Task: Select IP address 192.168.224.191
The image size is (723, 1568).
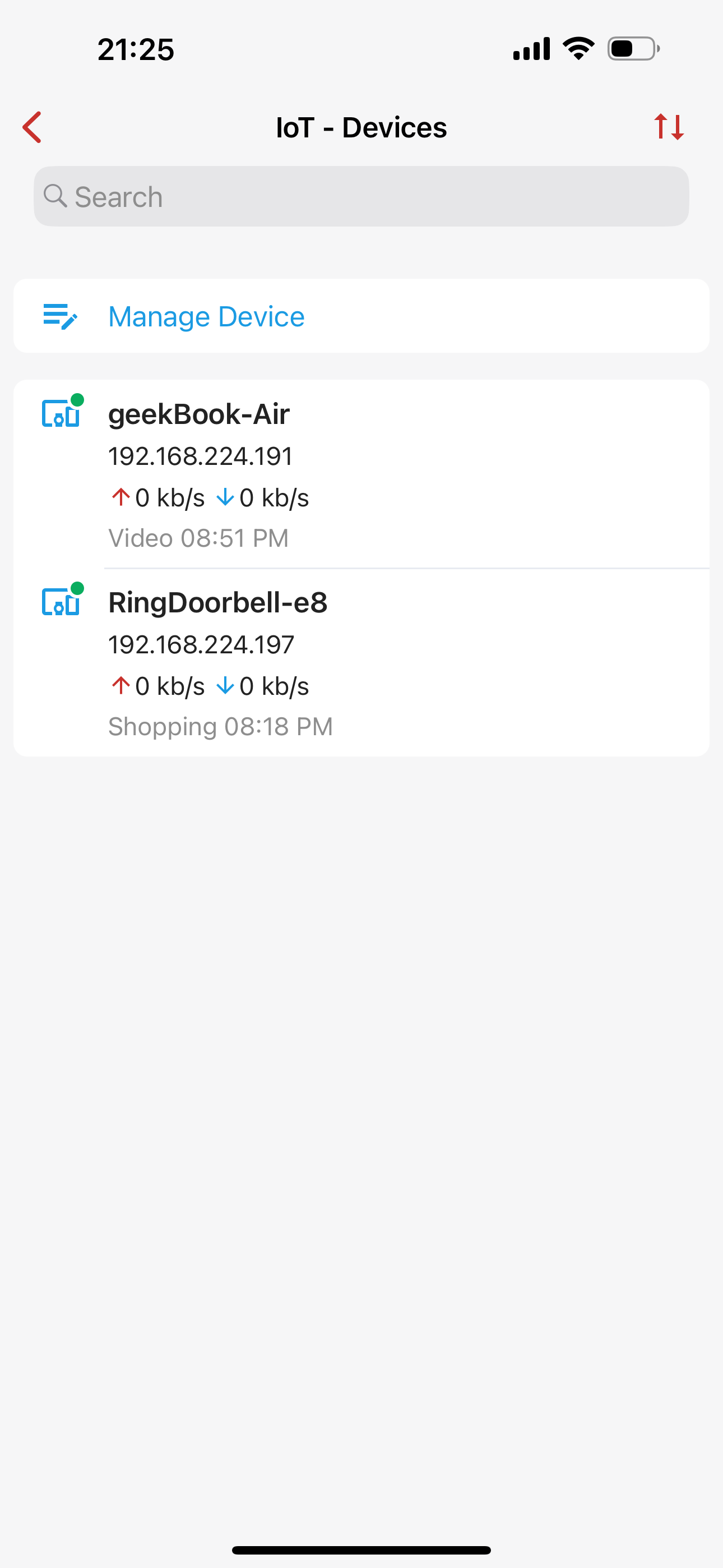Action: point(200,456)
